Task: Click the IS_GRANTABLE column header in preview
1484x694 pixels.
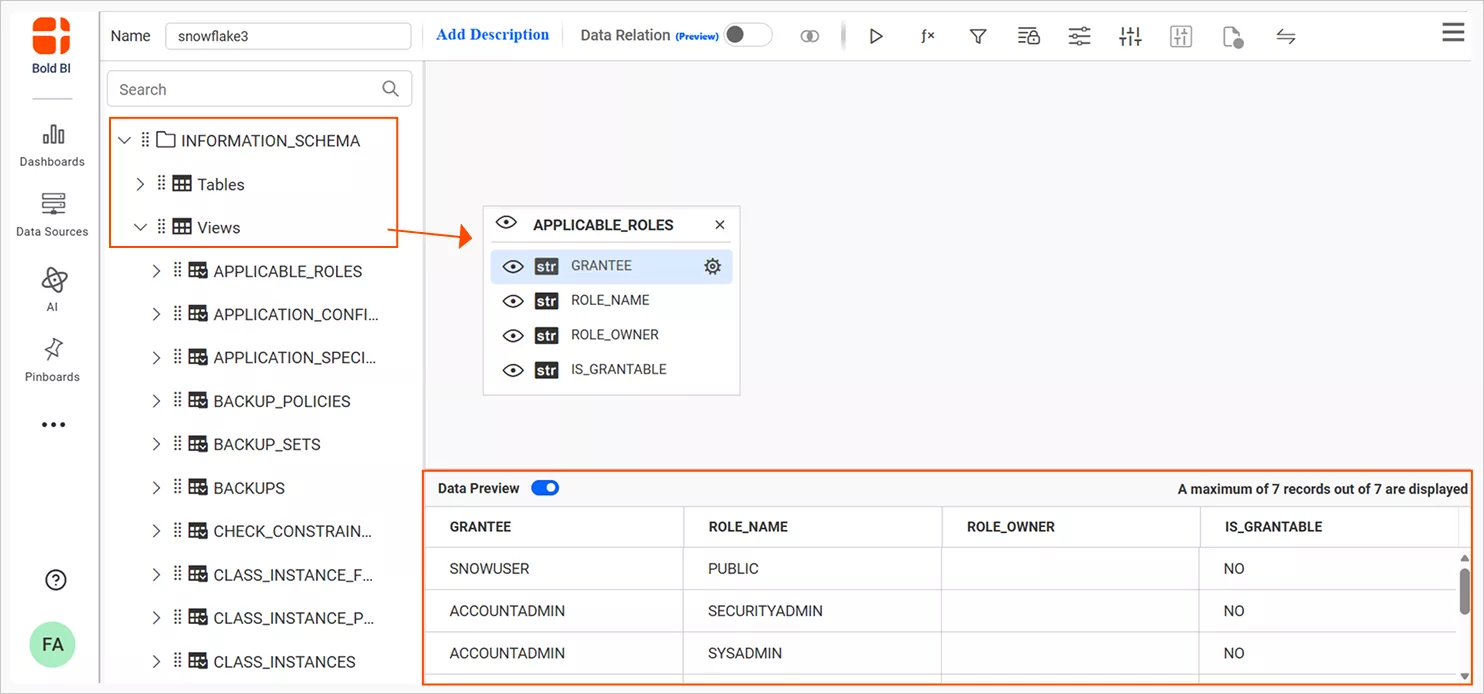Action: click(x=1330, y=527)
